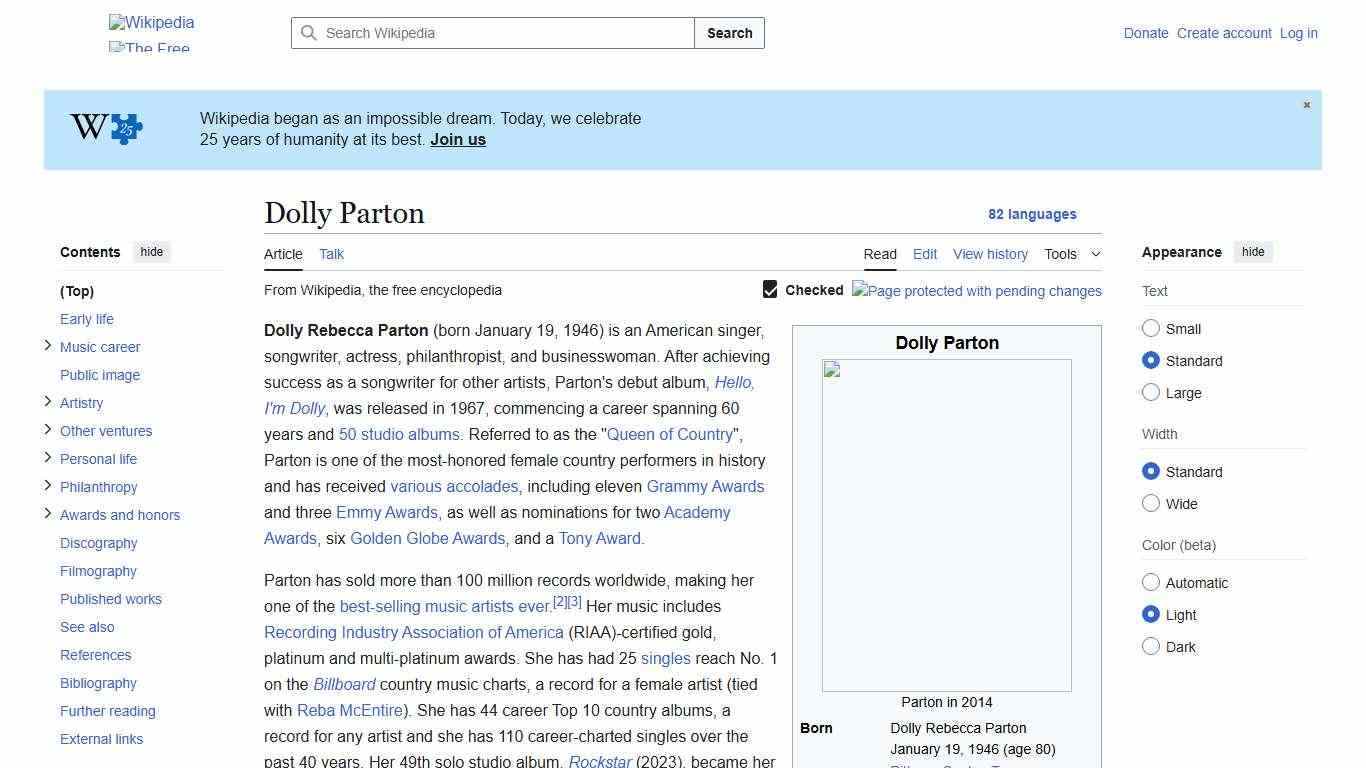Expand the Music career contents section
This screenshot has width=1366, height=768.
(48, 345)
